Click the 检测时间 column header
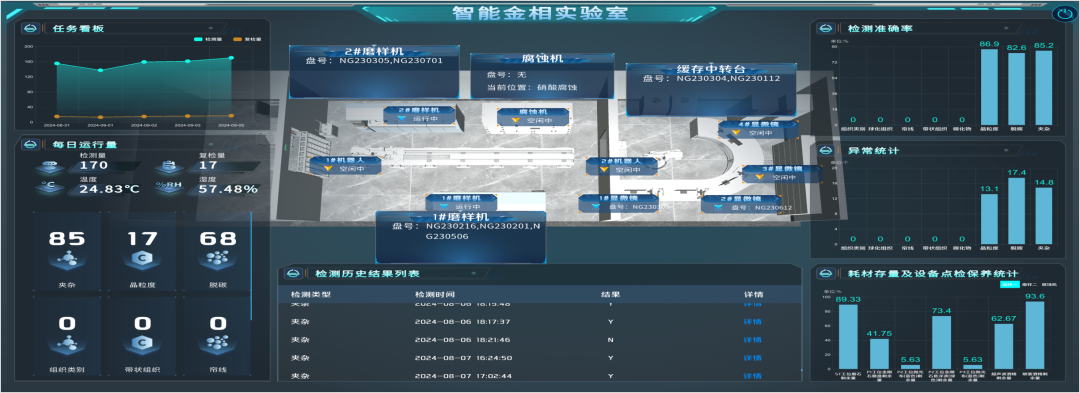Image resolution: width=1080 pixels, height=393 pixels. pyautogui.click(x=434, y=295)
